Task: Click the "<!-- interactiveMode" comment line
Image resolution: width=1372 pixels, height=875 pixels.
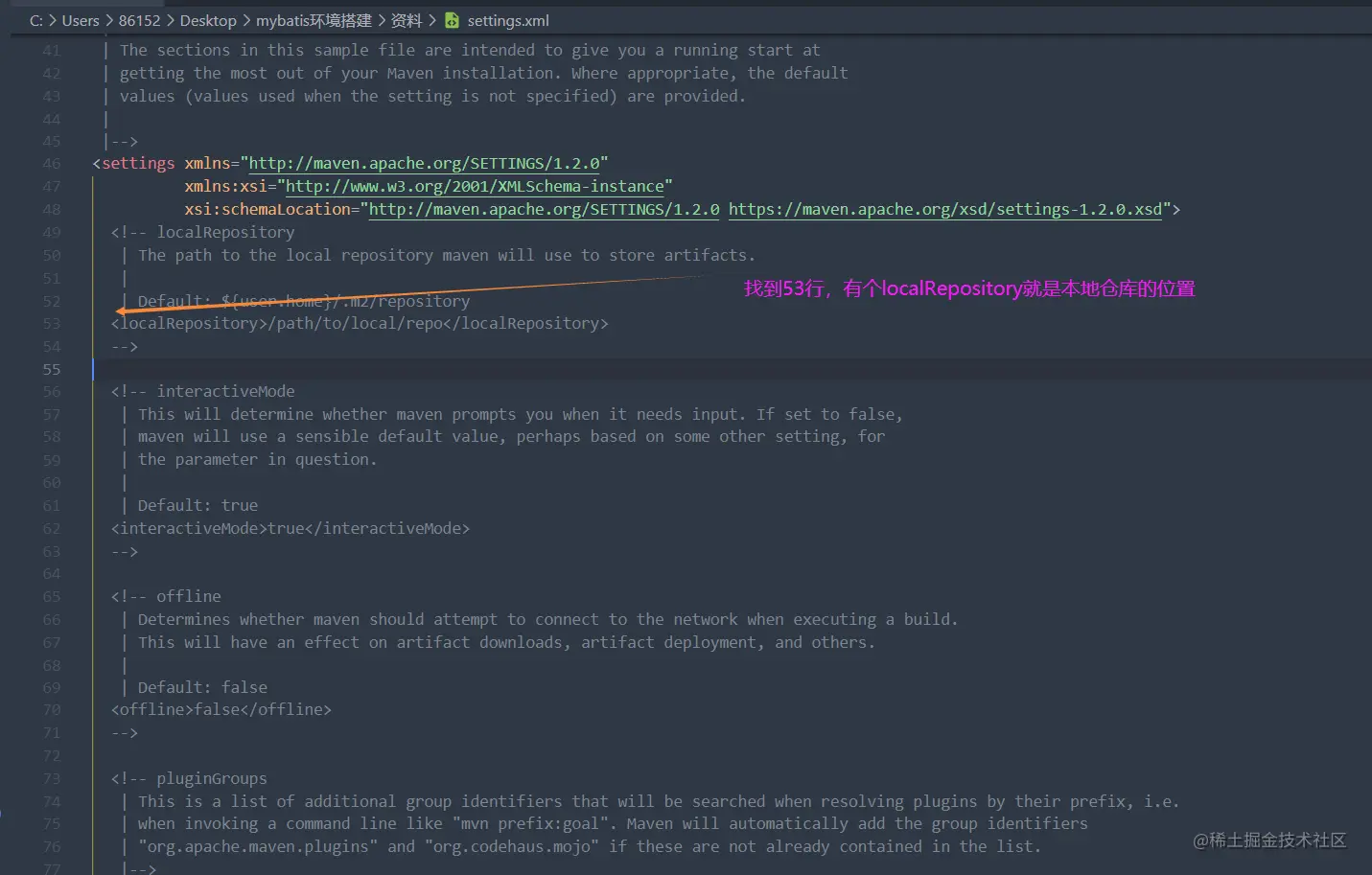Action: point(203,392)
